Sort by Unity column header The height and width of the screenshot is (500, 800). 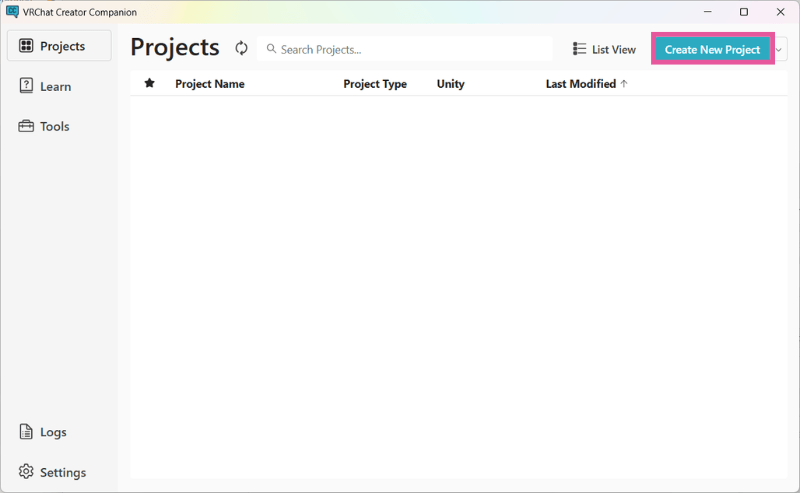click(x=451, y=84)
